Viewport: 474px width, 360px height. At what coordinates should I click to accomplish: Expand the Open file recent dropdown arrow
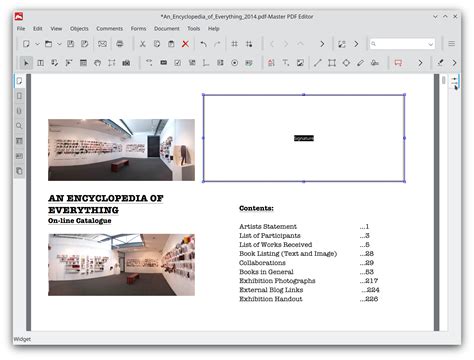click(59, 44)
